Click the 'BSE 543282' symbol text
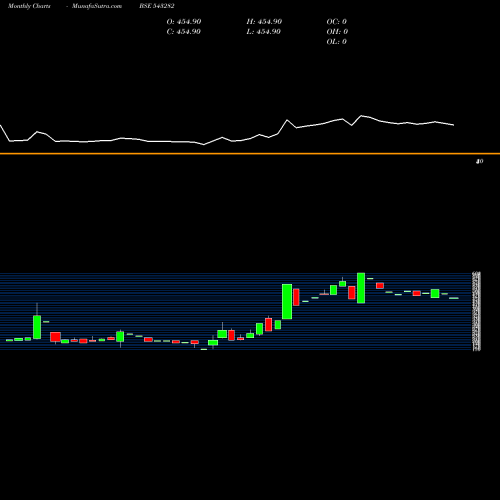 tap(157, 6)
